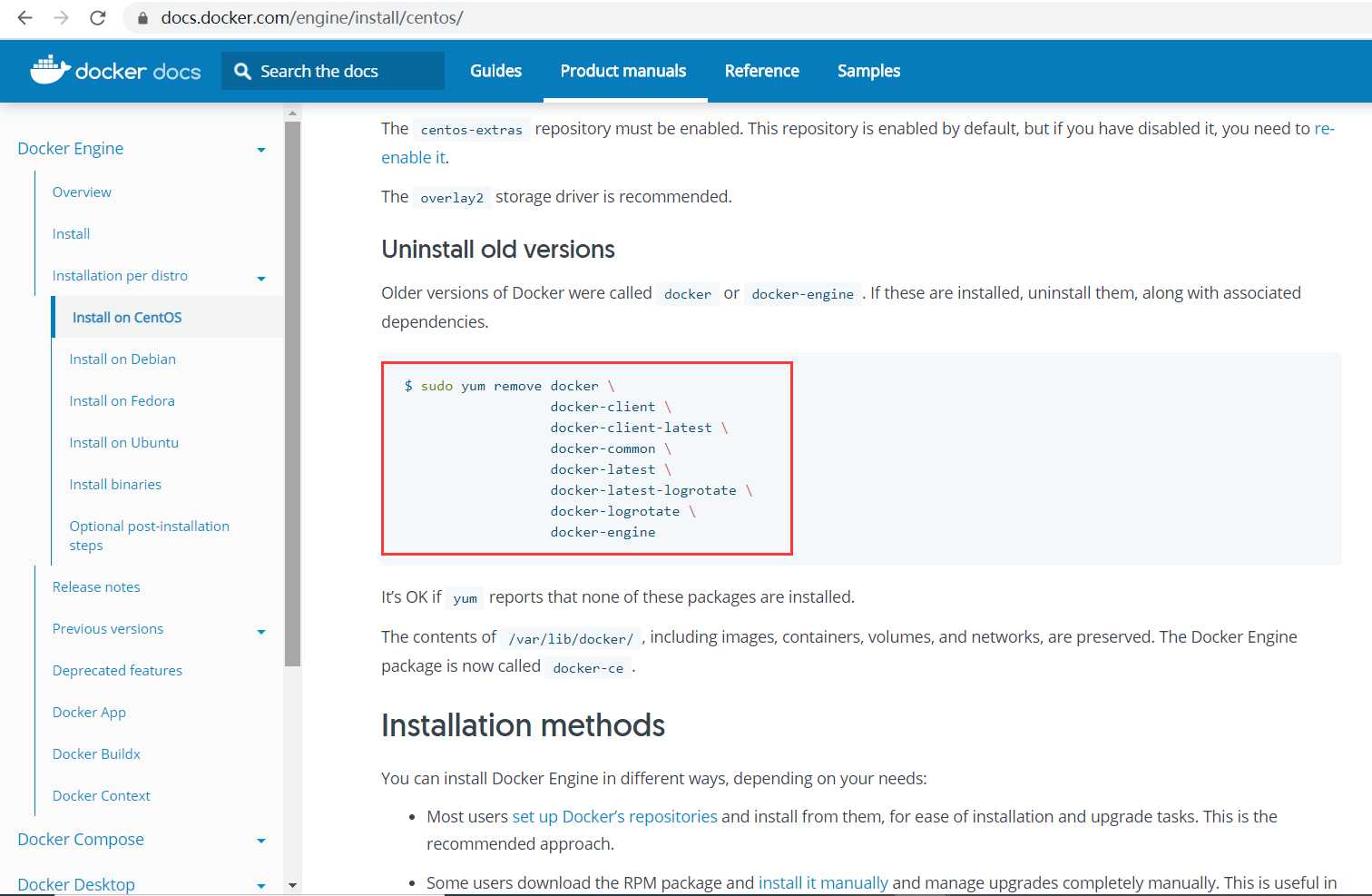Image resolution: width=1372 pixels, height=896 pixels.
Task: Open Previous versions item
Action: (x=108, y=628)
